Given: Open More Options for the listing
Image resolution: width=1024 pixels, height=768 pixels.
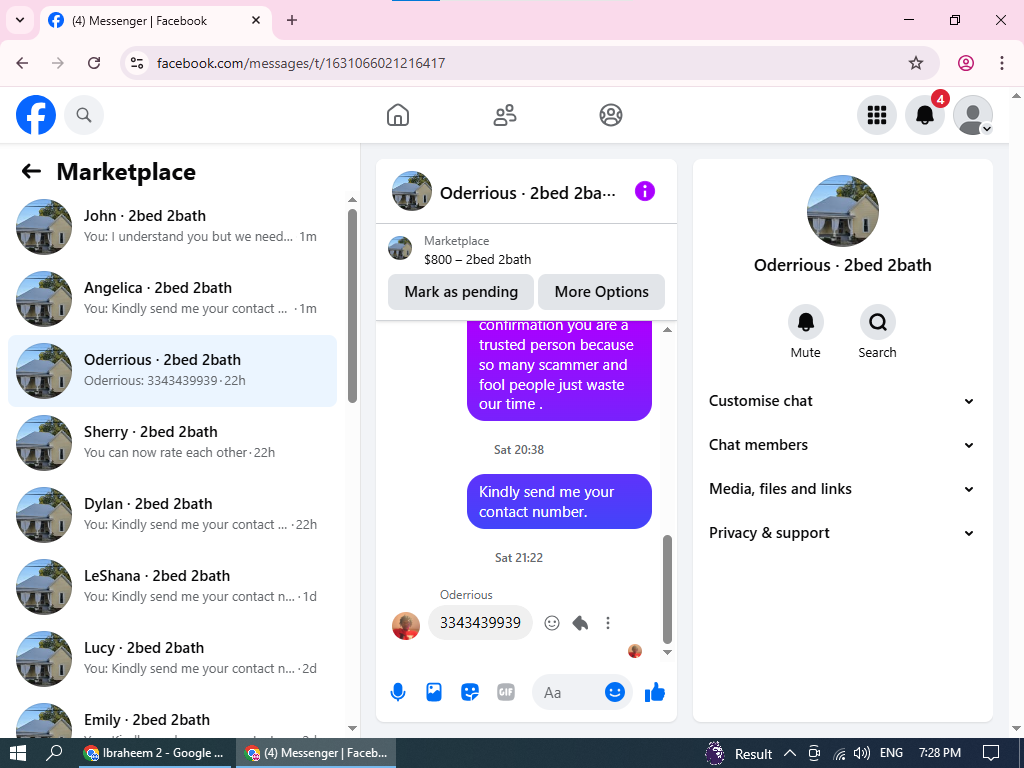Looking at the screenshot, I should point(601,292).
